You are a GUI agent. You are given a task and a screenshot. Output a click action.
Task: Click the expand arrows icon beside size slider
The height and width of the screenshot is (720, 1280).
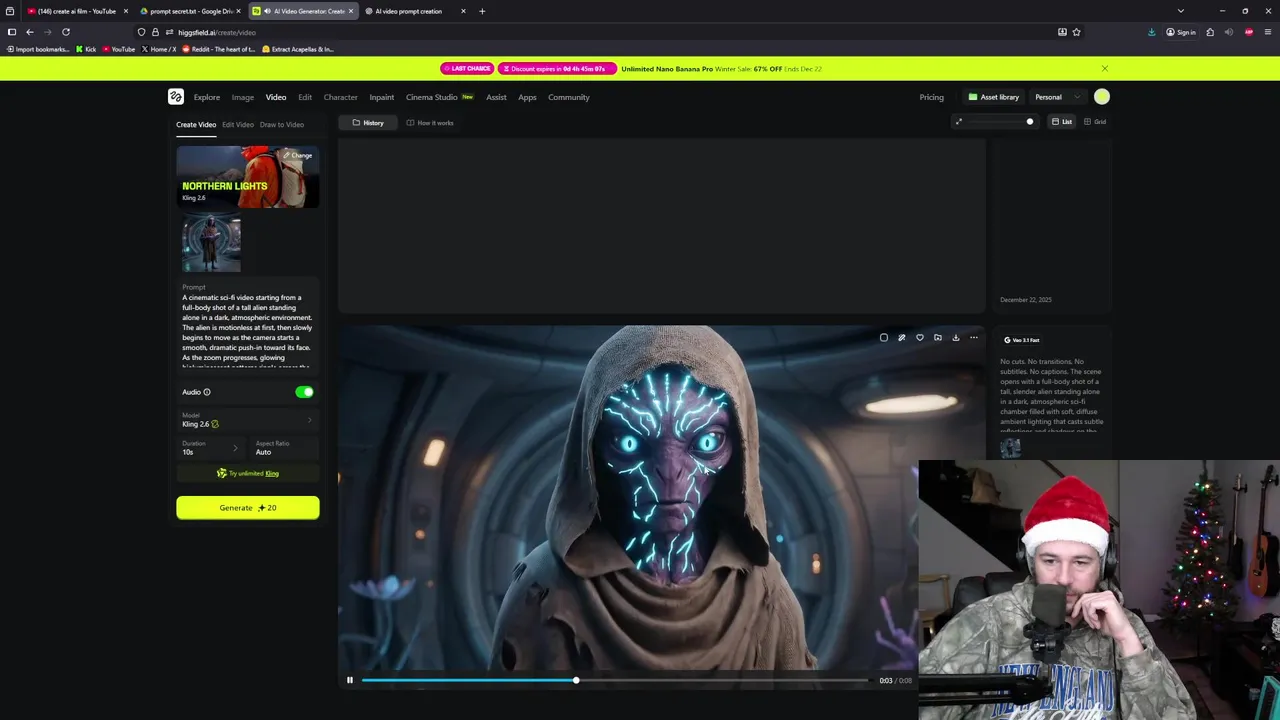(958, 122)
